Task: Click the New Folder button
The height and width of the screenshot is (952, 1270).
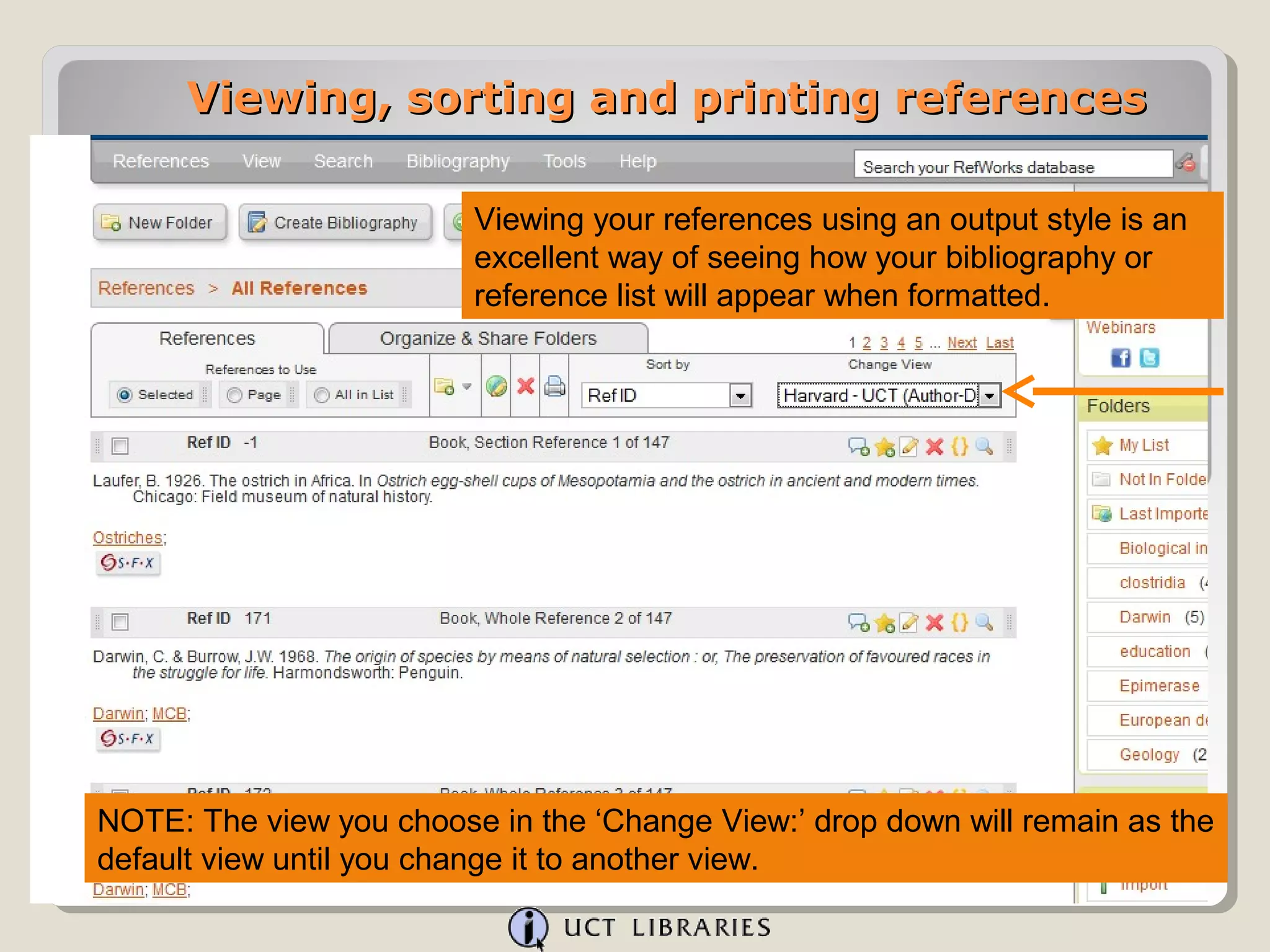Action: 160,223
